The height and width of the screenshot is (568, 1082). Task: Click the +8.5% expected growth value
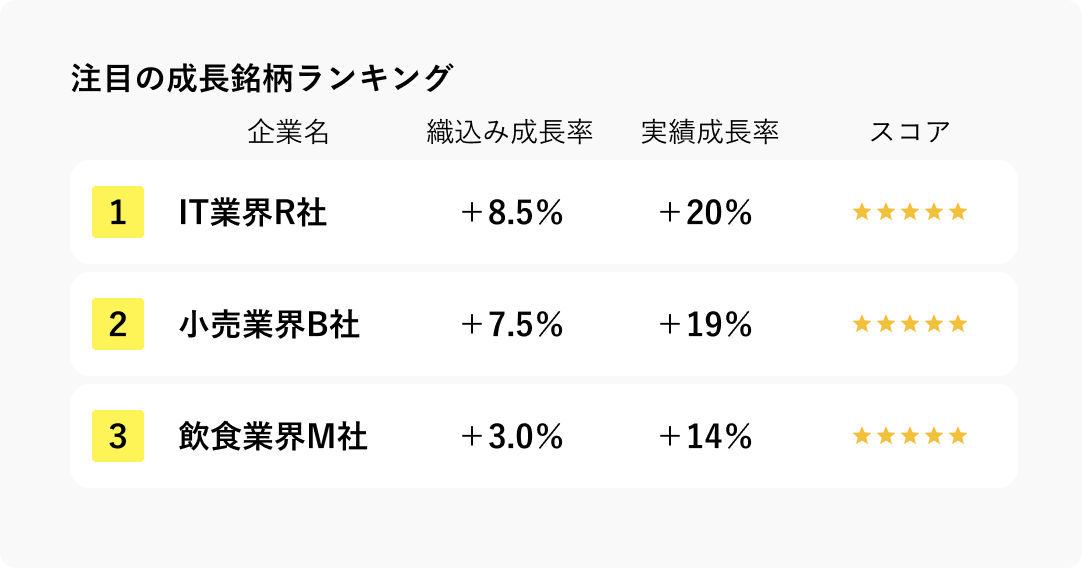tap(511, 212)
